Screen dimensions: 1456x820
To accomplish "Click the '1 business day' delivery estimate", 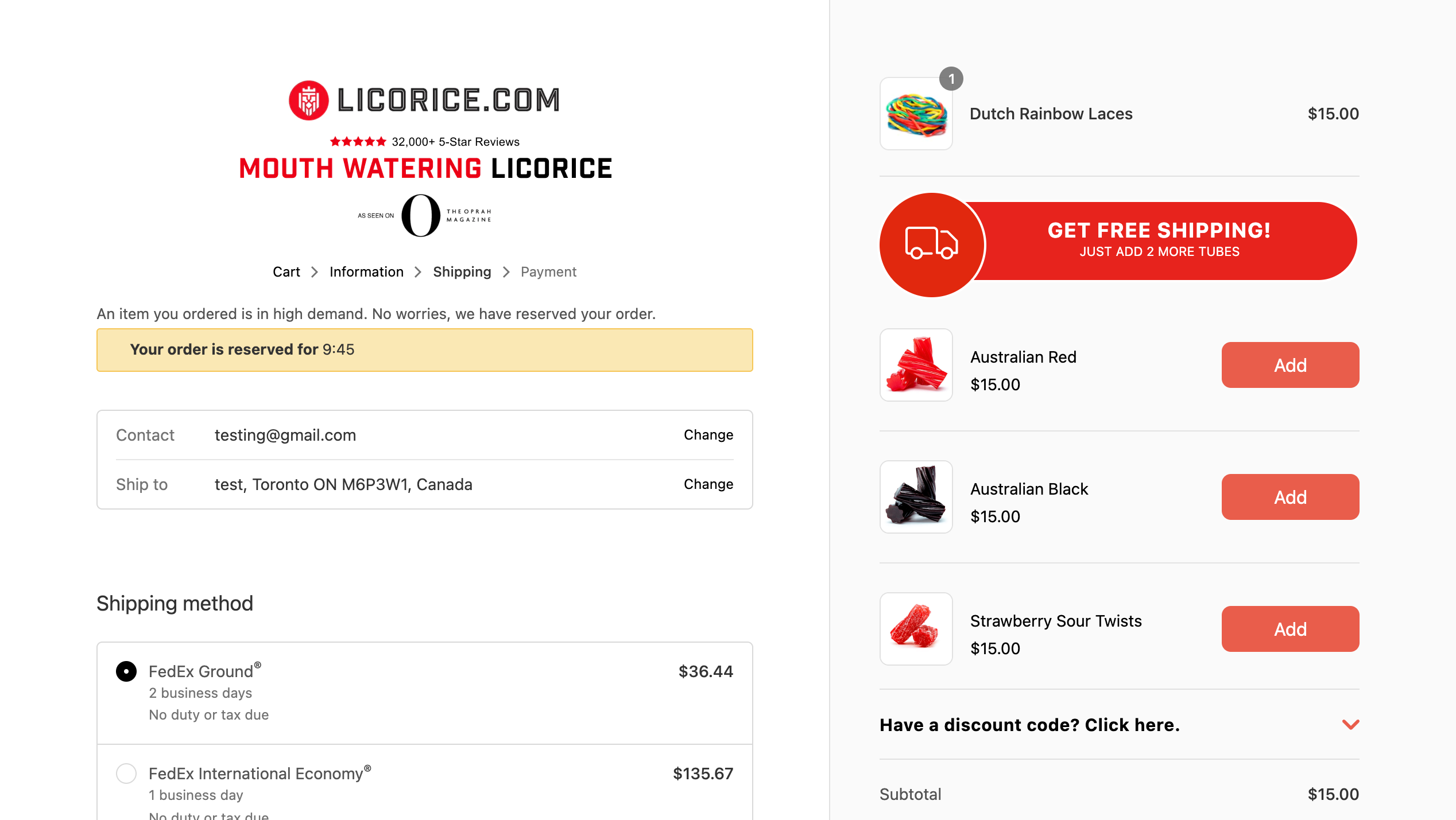I will pos(196,795).
